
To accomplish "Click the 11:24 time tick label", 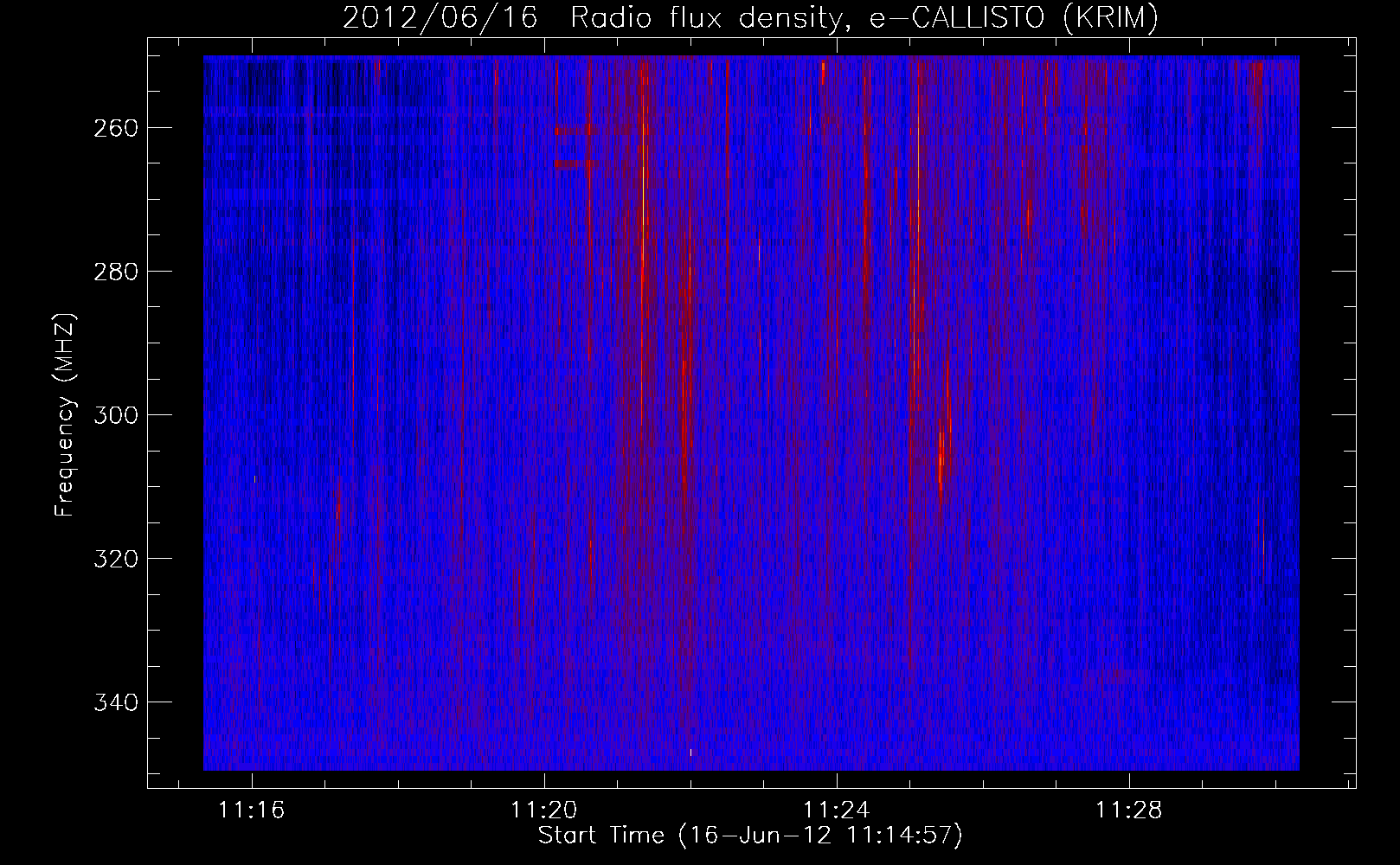I will [x=837, y=811].
